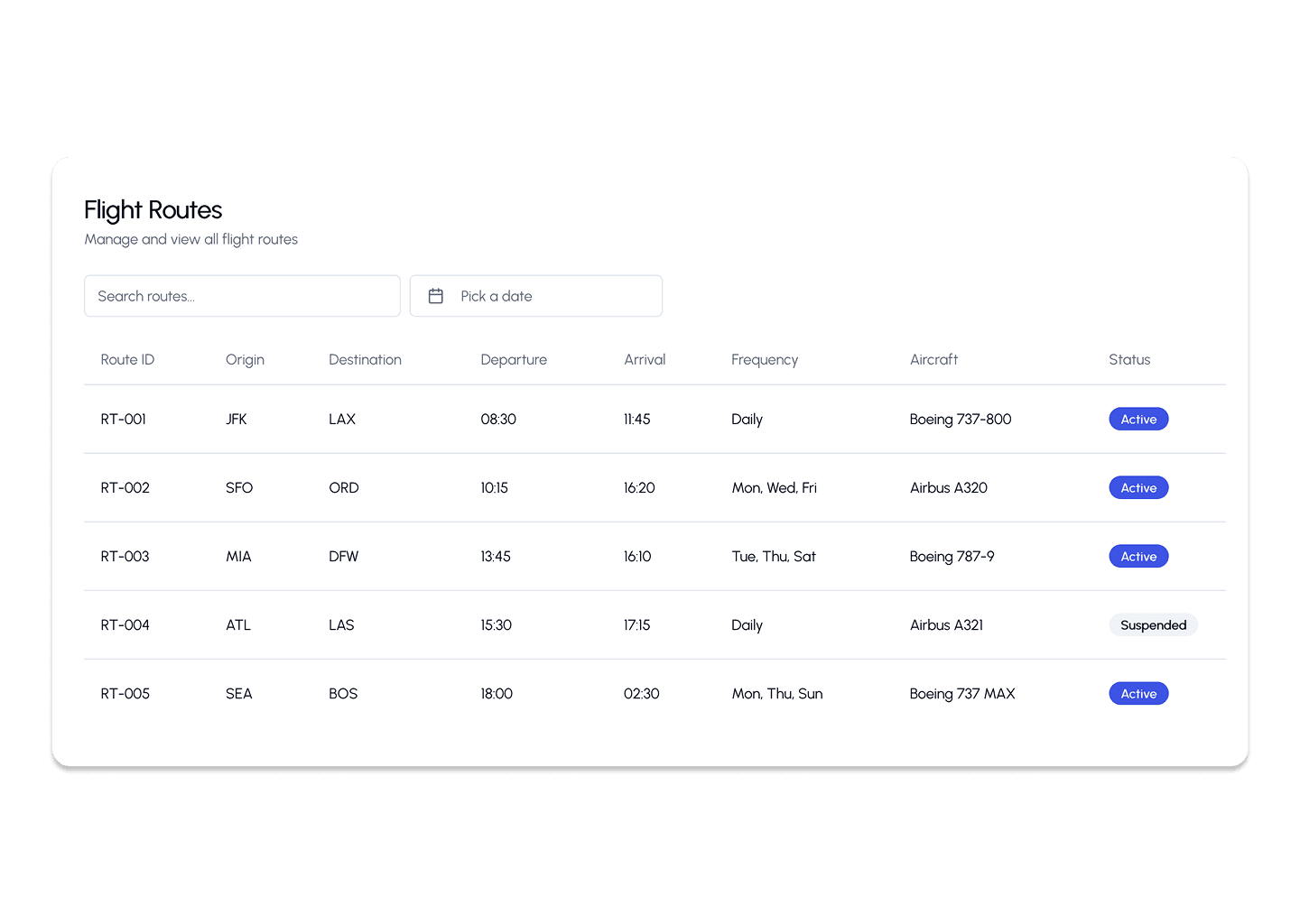Click the Active status for route RT-005
The height and width of the screenshot is (924, 1300).
pos(1138,693)
